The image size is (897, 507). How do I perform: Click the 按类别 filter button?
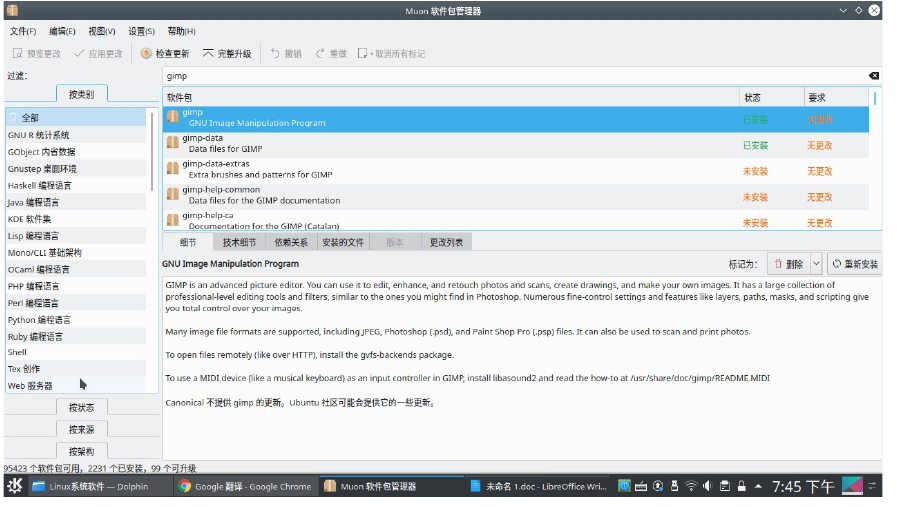pyautogui.click(x=81, y=94)
